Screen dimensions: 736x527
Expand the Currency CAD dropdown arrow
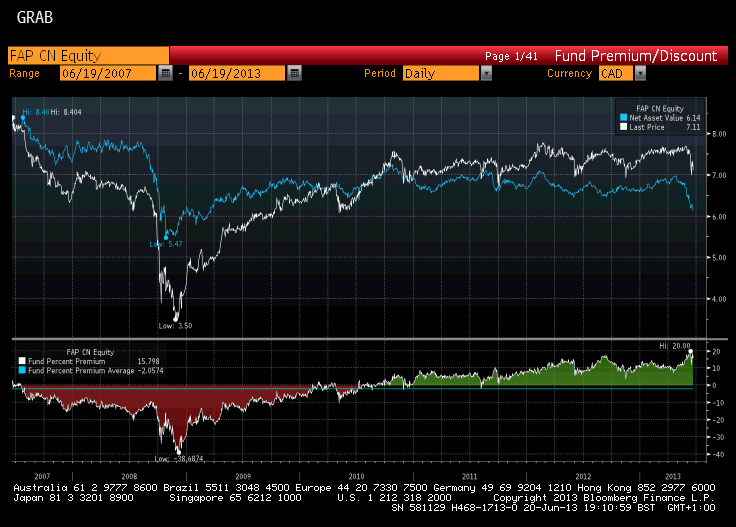[640, 73]
